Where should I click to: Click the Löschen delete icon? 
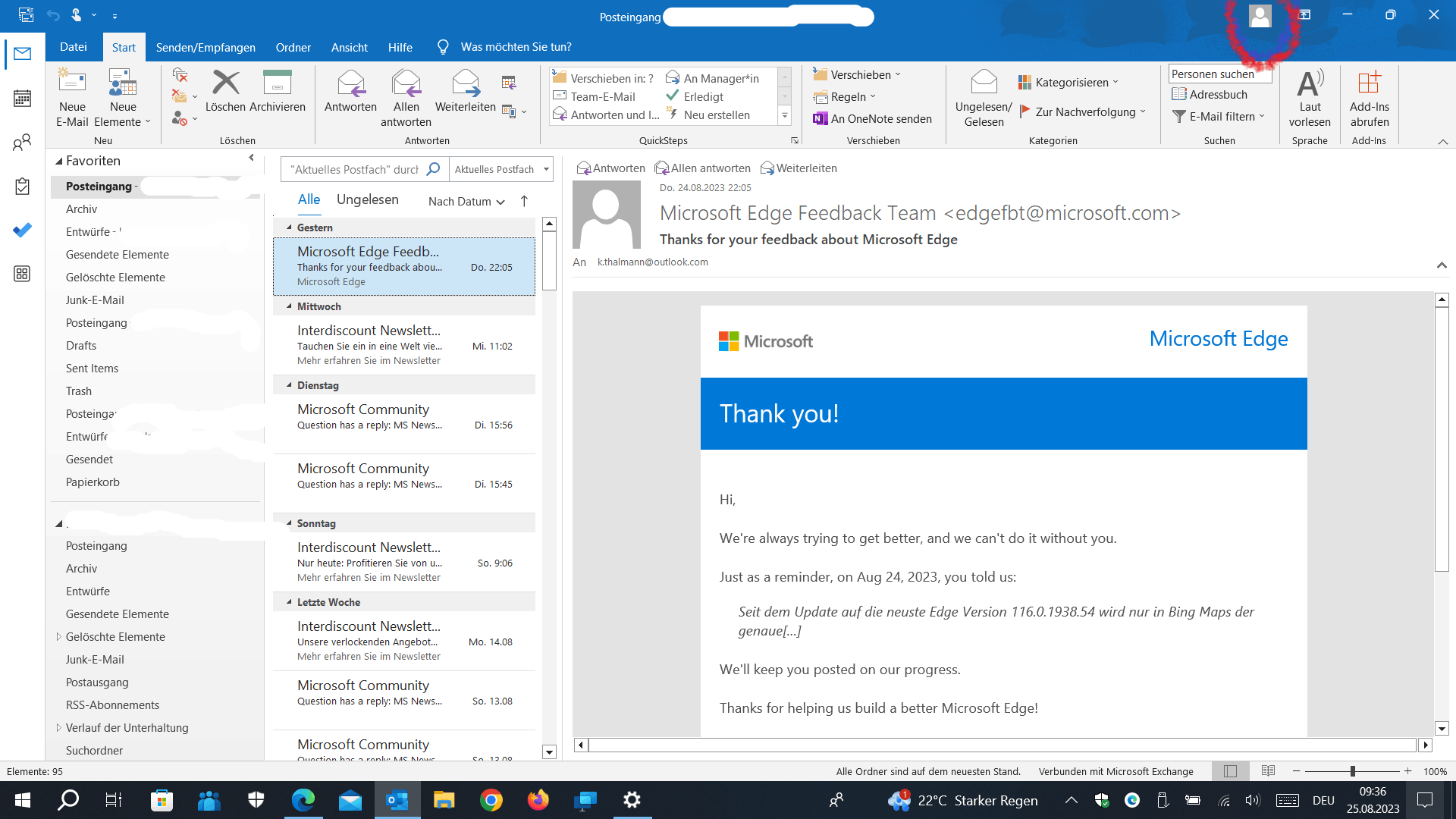point(225,82)
